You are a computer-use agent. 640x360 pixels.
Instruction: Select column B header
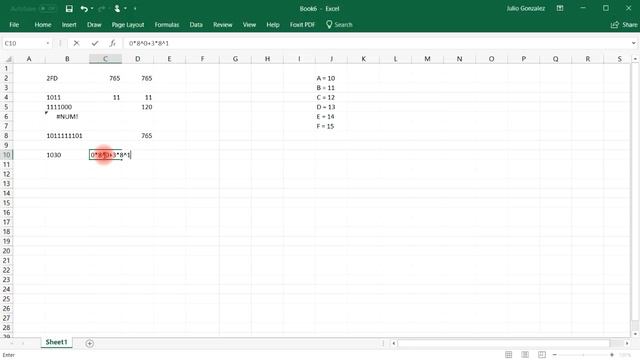(67, 59)
